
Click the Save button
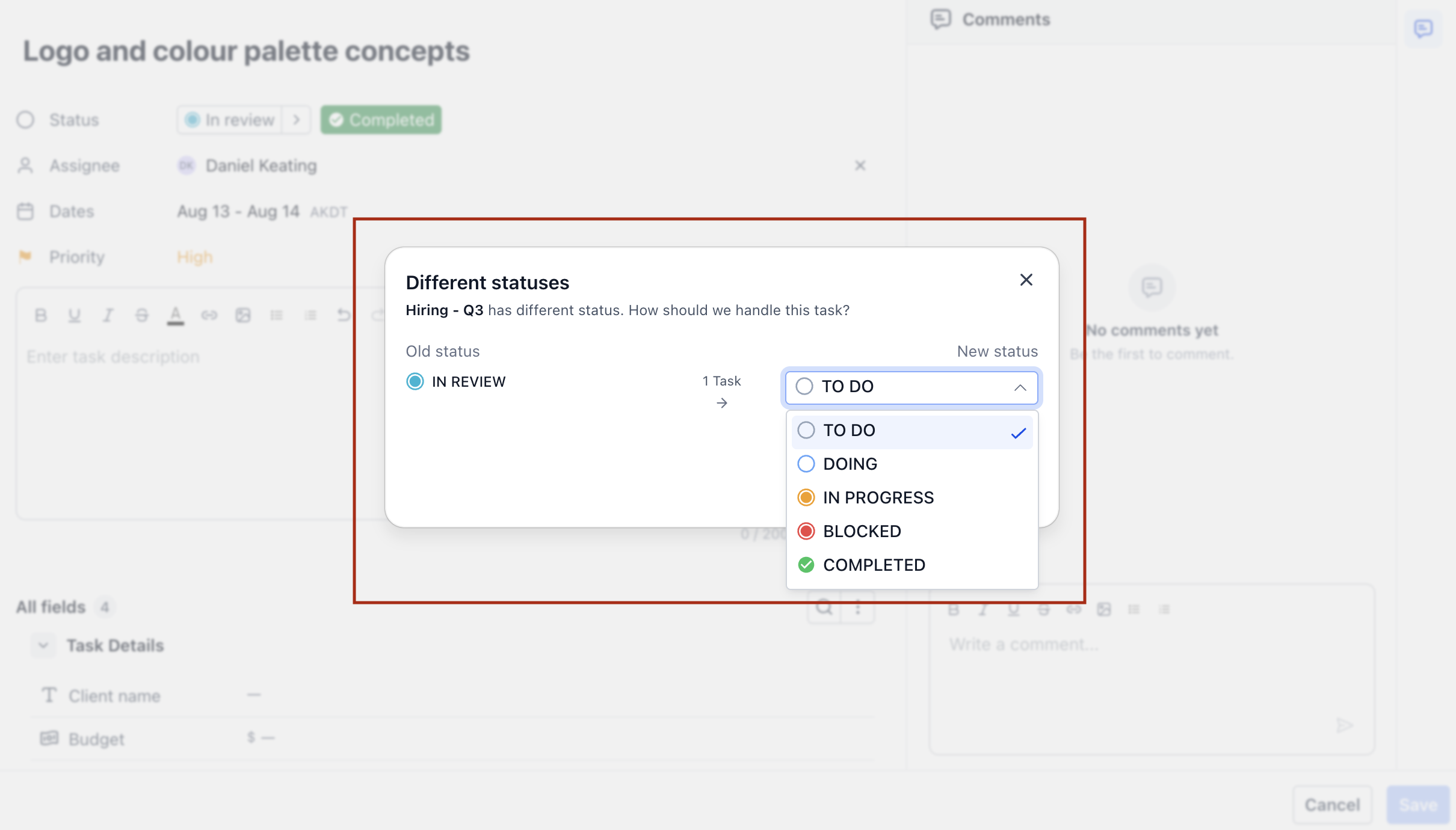point(1418,805)
